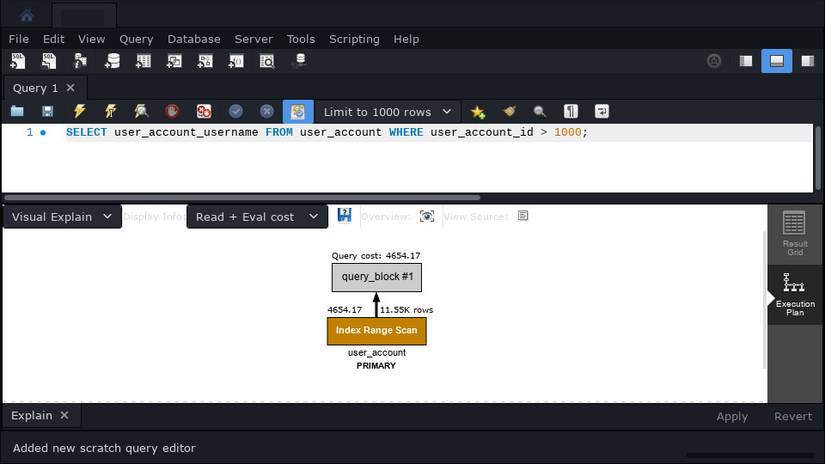Viewport: 825px width, 464px height.
Task: Switch to Execution Plan view
Action: coord(794,294)
